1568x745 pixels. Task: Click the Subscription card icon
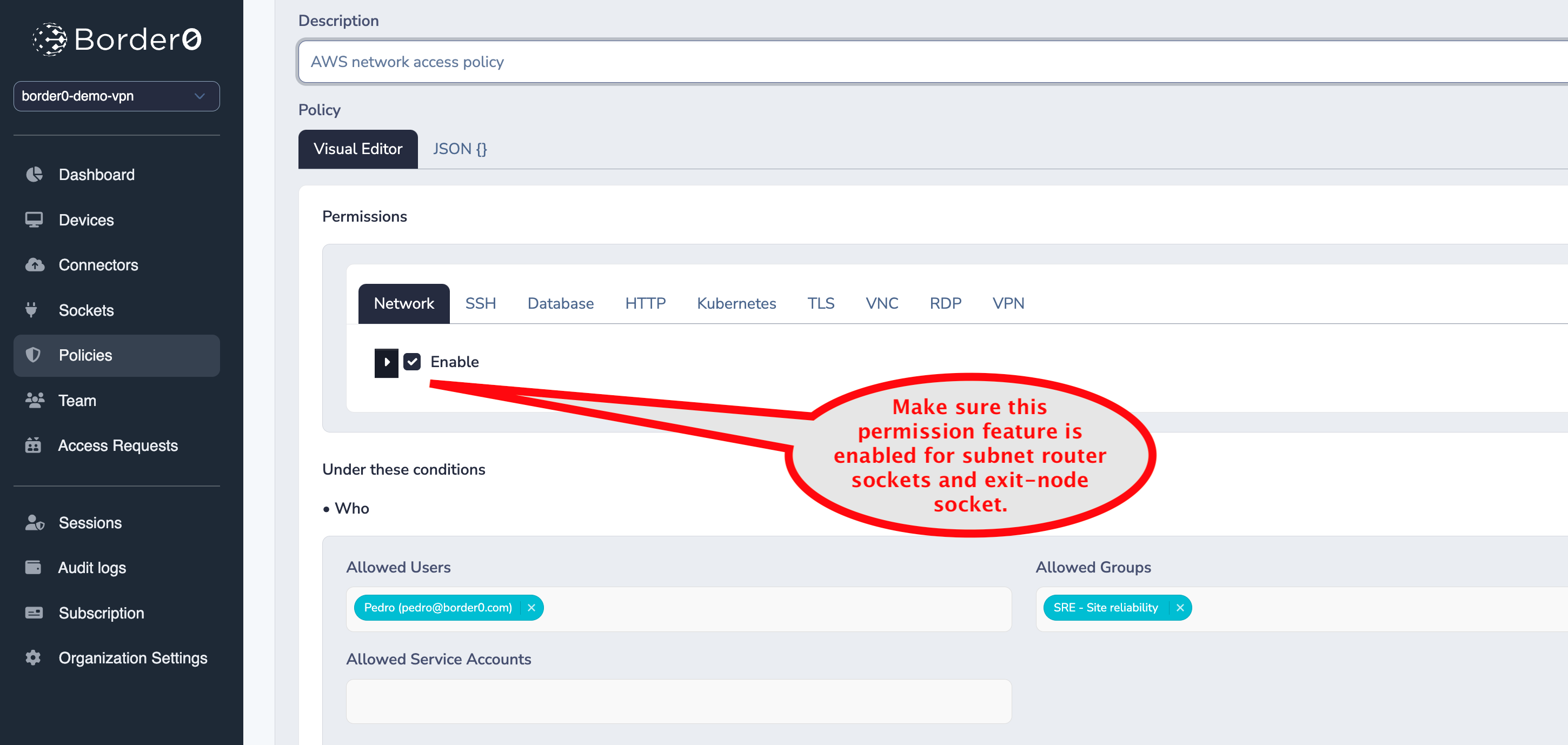click(x=34, y=613)
